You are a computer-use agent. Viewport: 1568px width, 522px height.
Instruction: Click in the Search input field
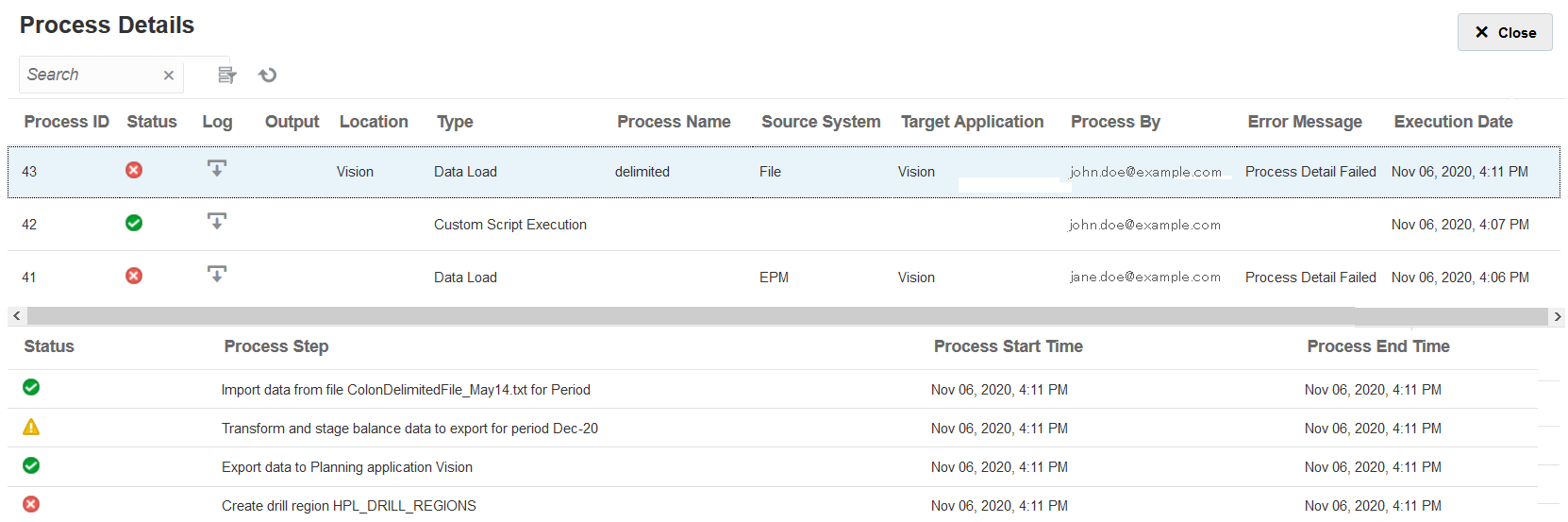click(x=90, y=76)
